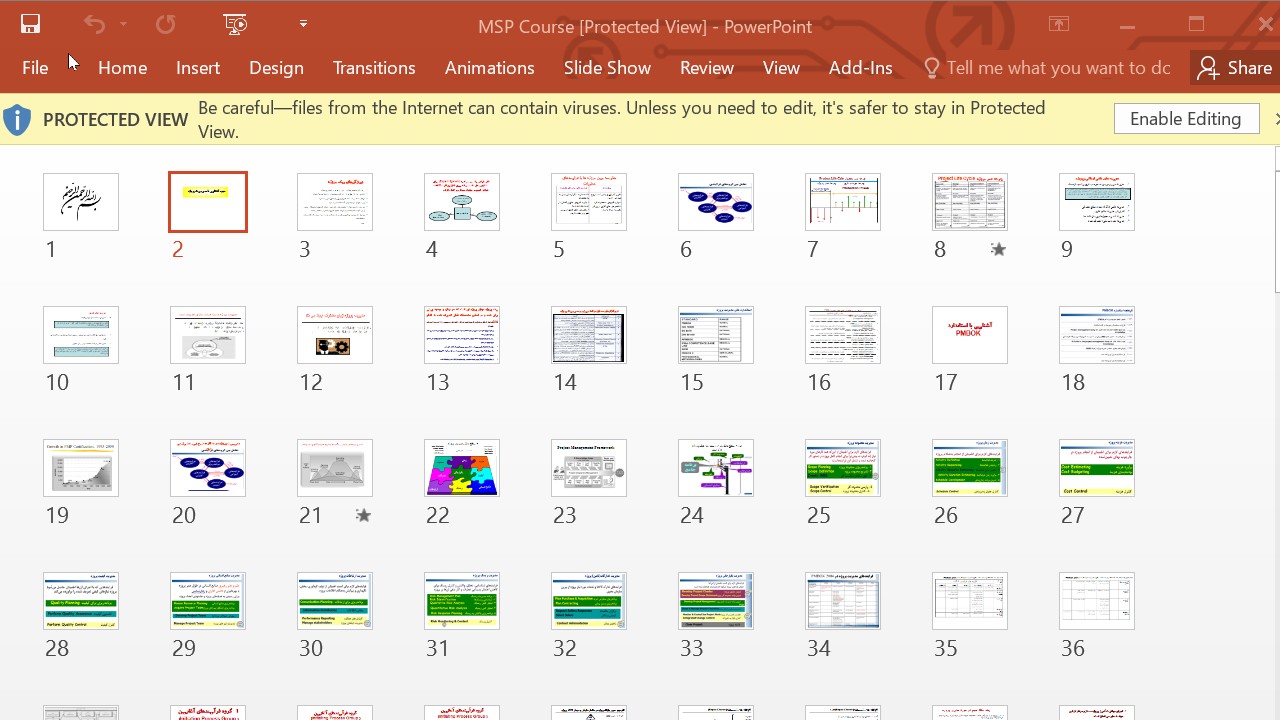This screenshot has width=1280, height=720.
Task: Select slide 12 thumbnail with gears
Action: point(335,335)
